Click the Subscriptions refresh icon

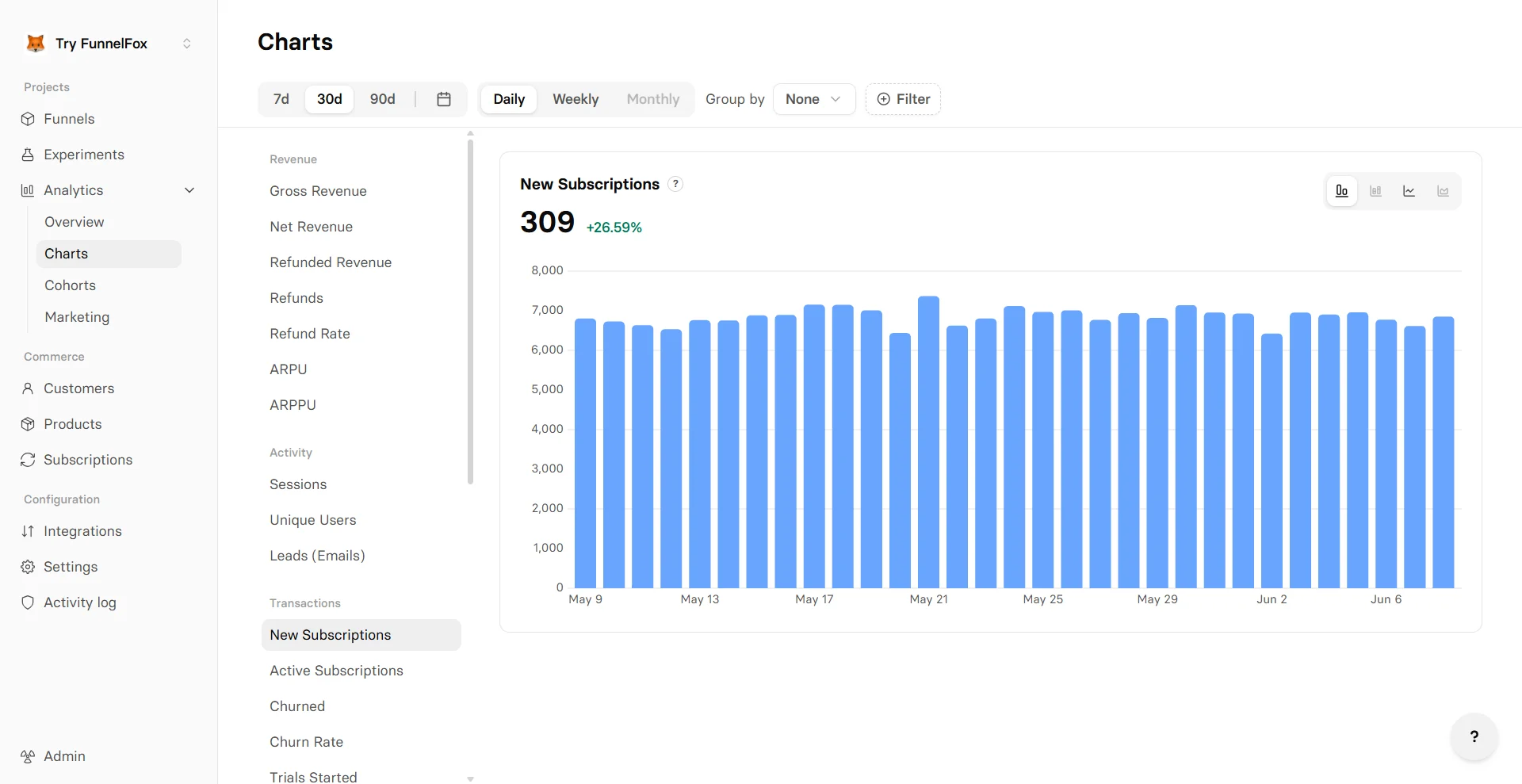point(28,460)
